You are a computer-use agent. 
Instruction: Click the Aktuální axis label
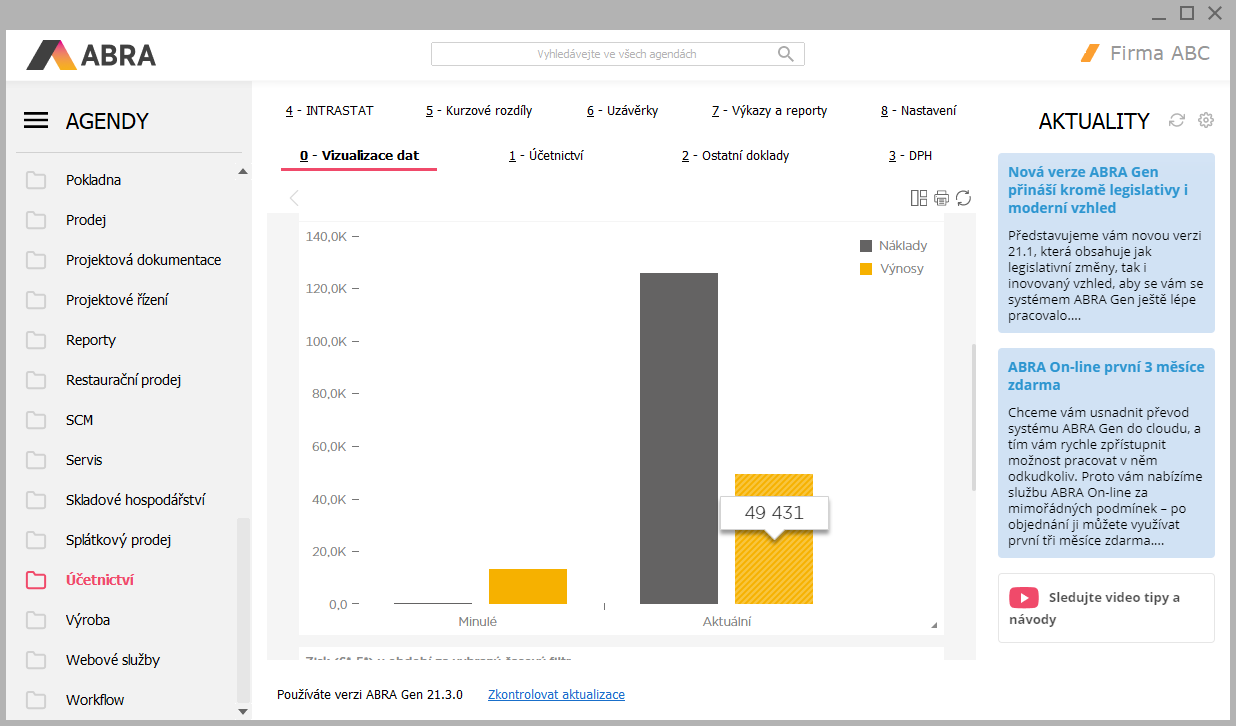click(727, 621)
